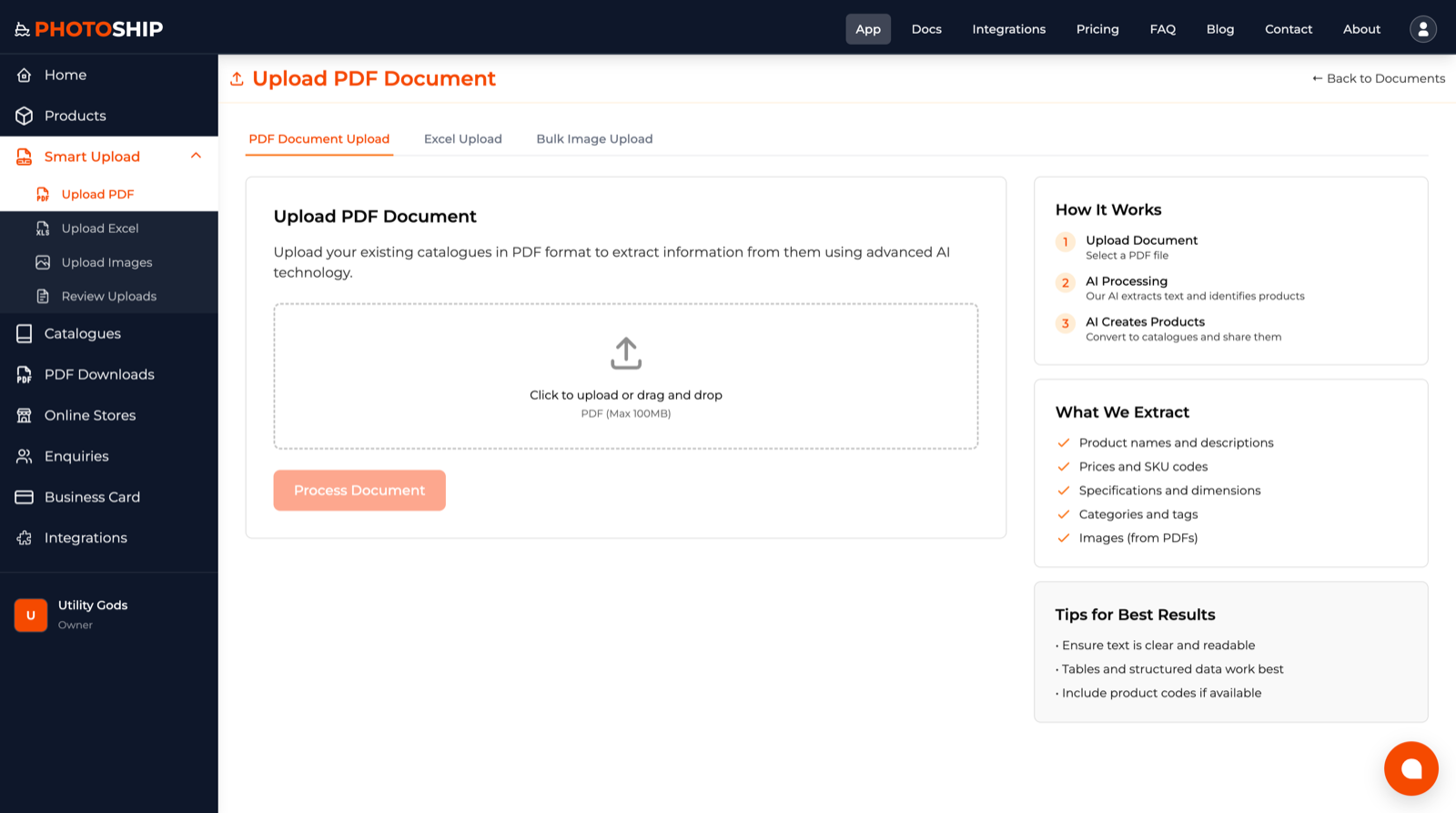This screenshot has height=813, width=1456.
Task: Open Blog in top navigation
Action: (x=1220, y=29)
